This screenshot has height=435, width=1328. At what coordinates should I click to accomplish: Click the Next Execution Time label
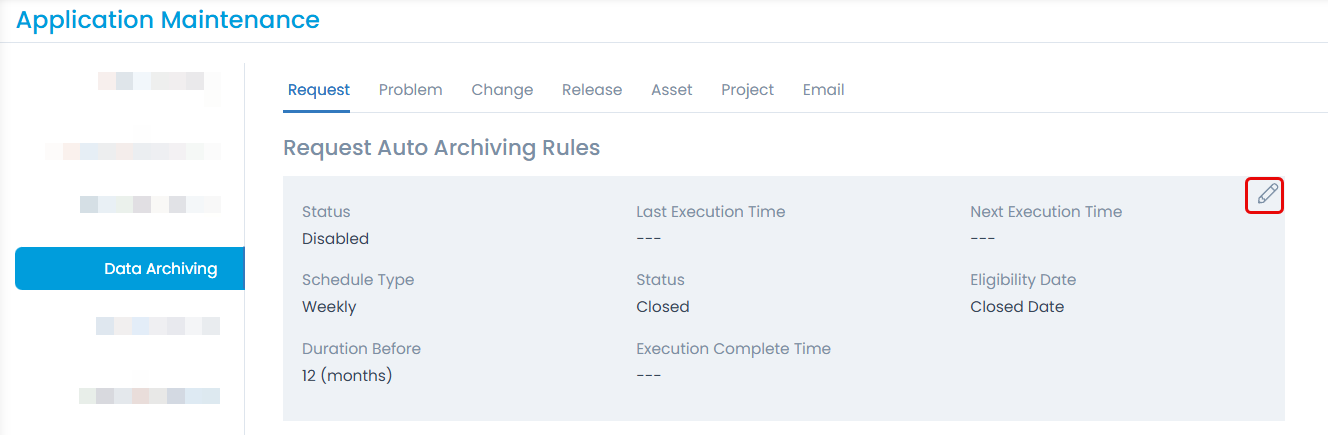pyautogui.click(x=1046, y=212)
